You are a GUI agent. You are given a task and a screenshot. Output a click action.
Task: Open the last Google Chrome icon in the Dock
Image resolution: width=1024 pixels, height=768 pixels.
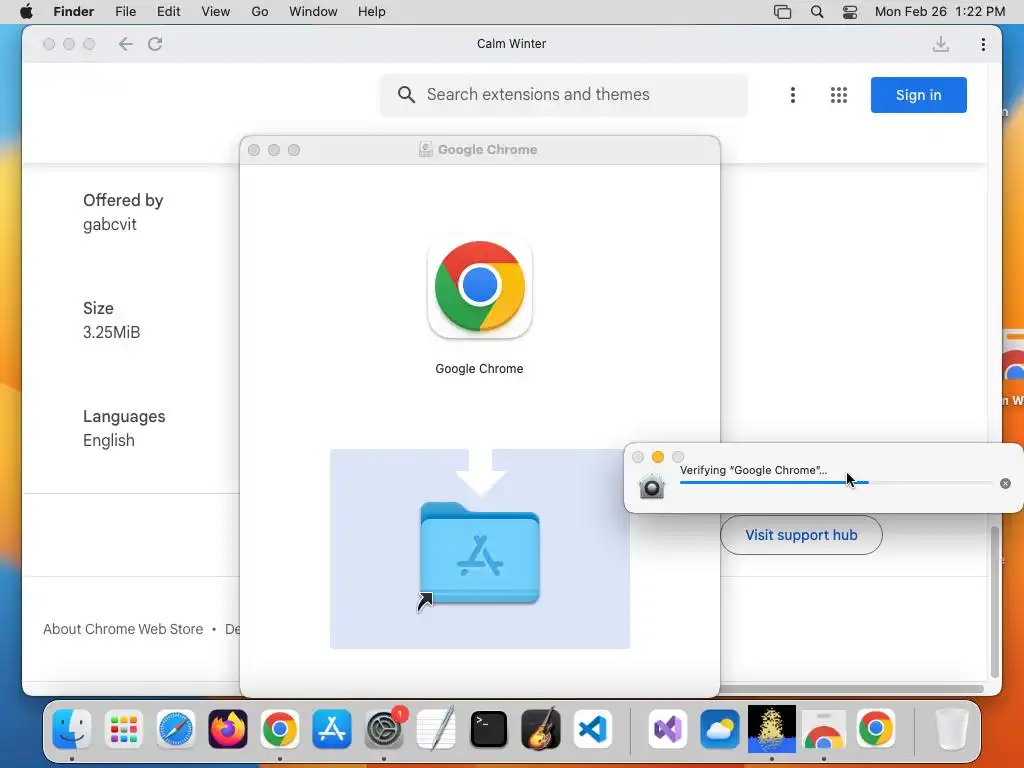coord(876,728)
